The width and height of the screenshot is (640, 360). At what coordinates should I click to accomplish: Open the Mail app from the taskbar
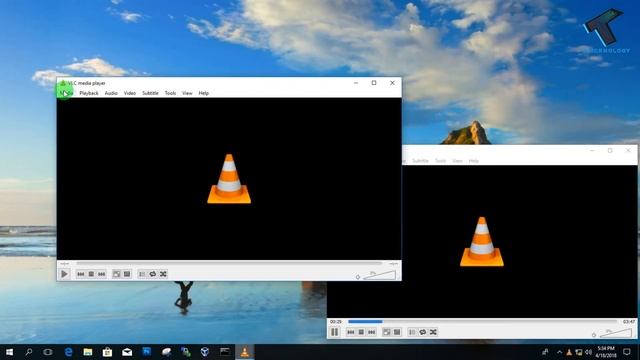pos(127,352)
